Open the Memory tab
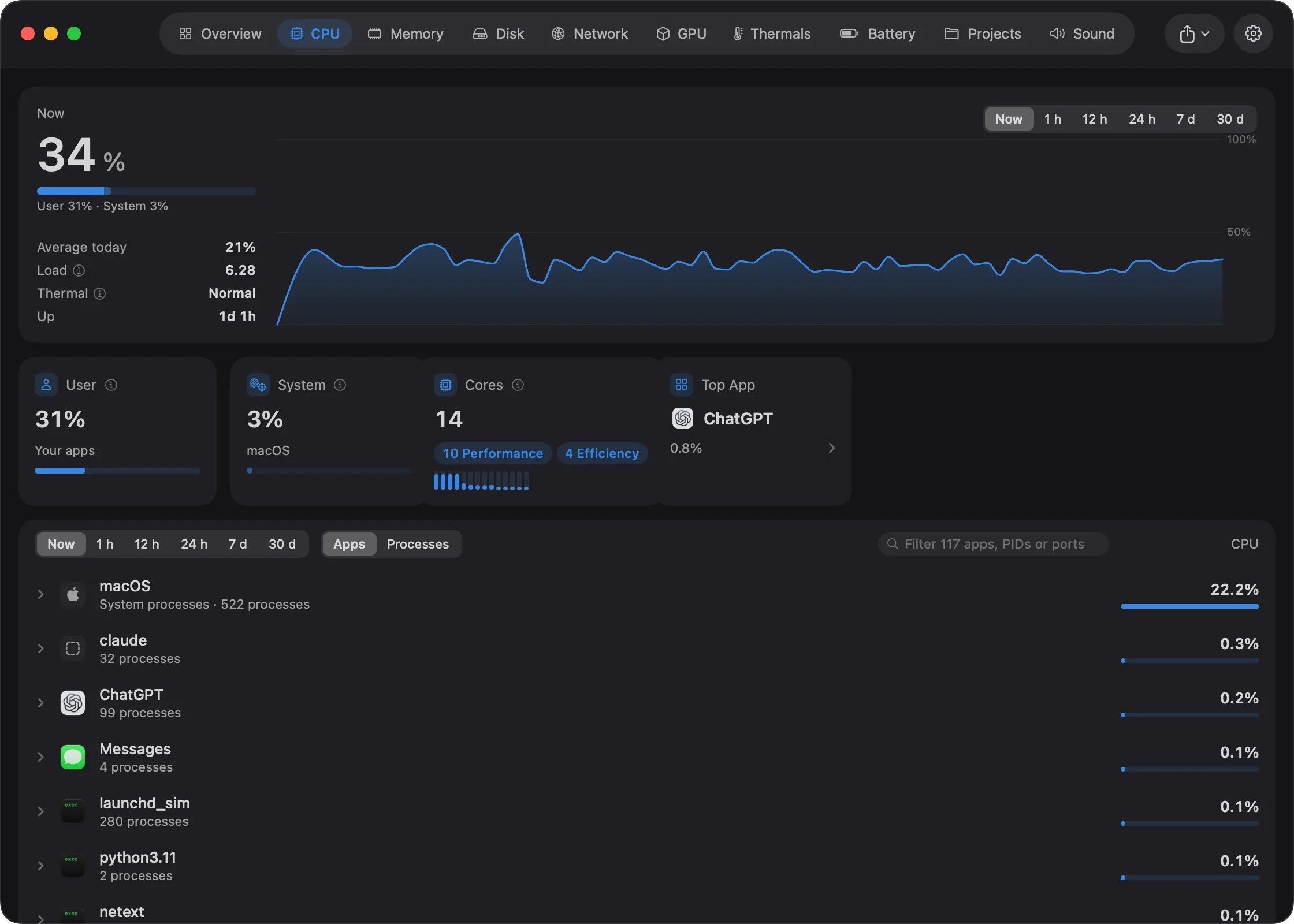This screenshot has width=1294, height=924. pyautogui.click(x=406, y=33)
